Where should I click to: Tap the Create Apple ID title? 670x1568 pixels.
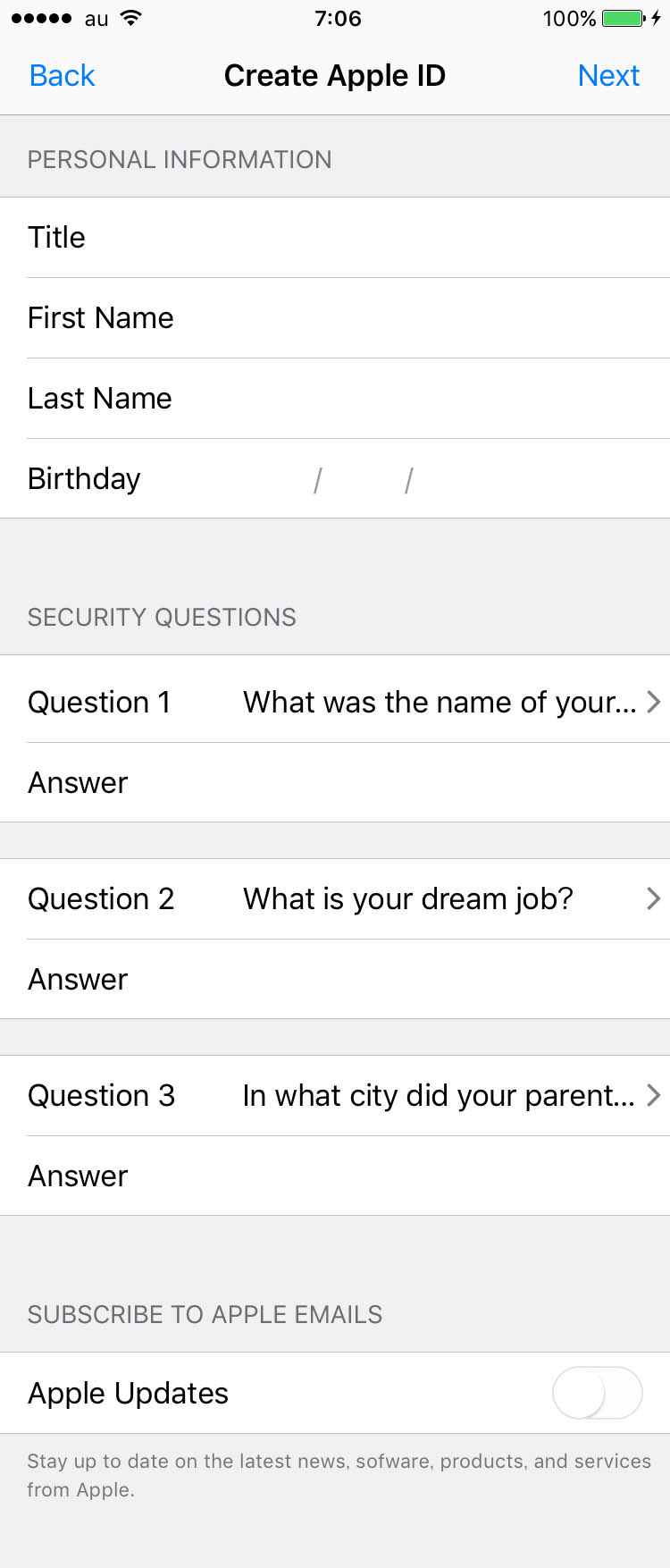(335, 76)
